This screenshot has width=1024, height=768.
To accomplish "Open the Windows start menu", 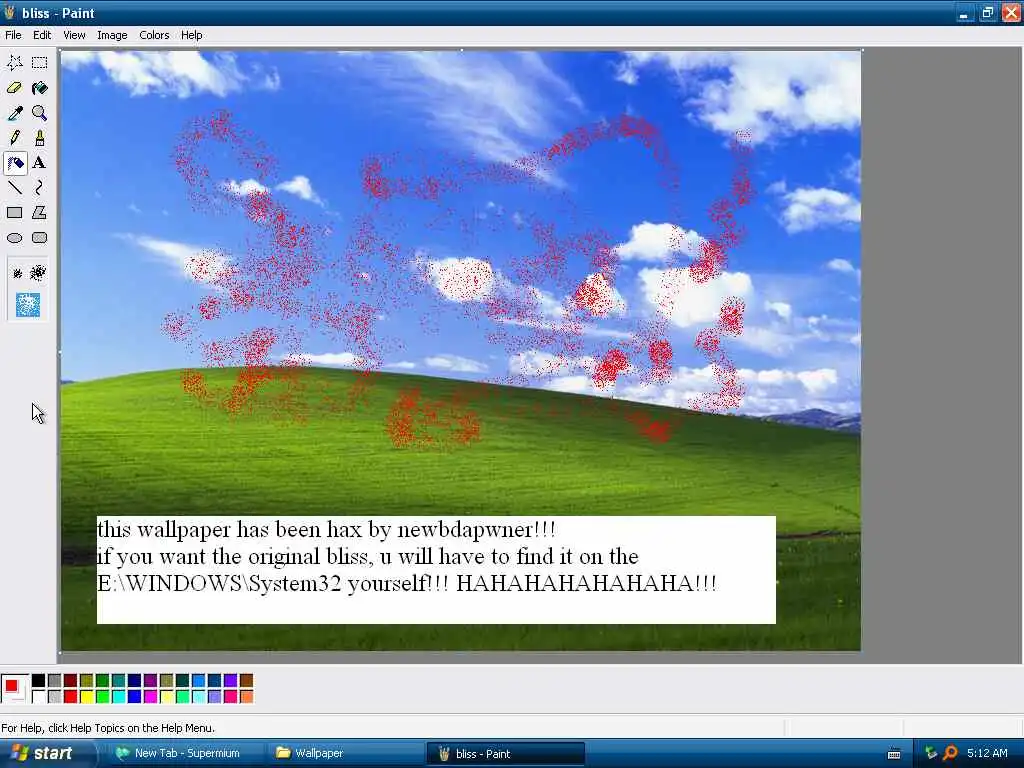I will (x=46, y=754).
